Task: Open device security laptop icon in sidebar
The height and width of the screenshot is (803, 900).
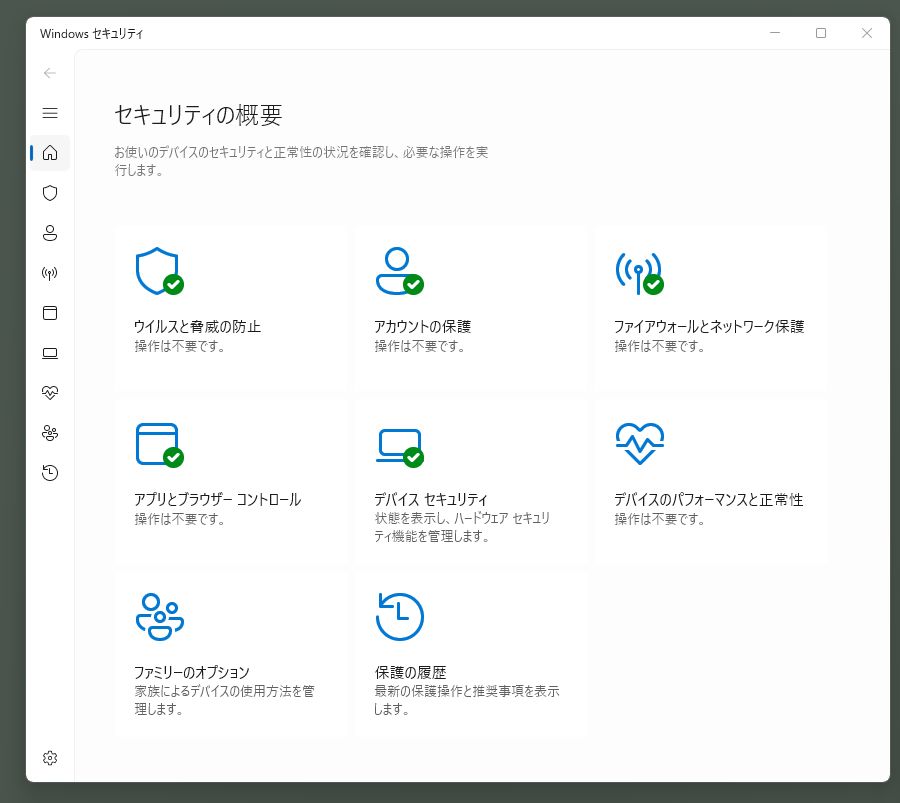Action: [50, 353]
